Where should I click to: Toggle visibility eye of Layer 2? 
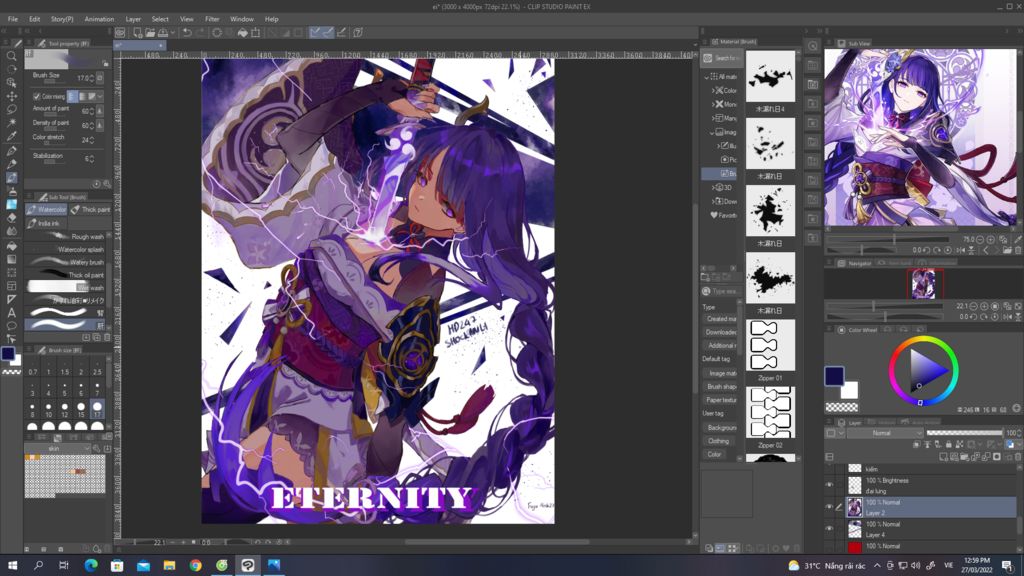tap(829, 507)
